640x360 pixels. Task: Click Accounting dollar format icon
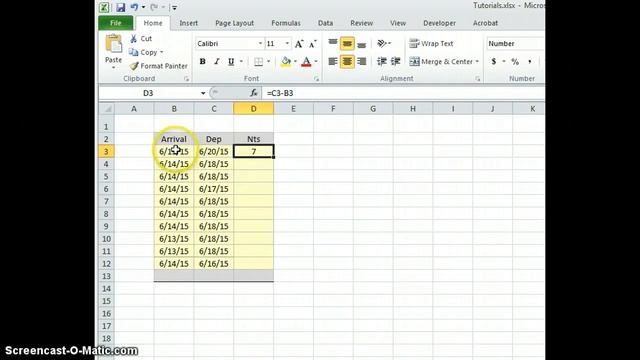point(493,62)
